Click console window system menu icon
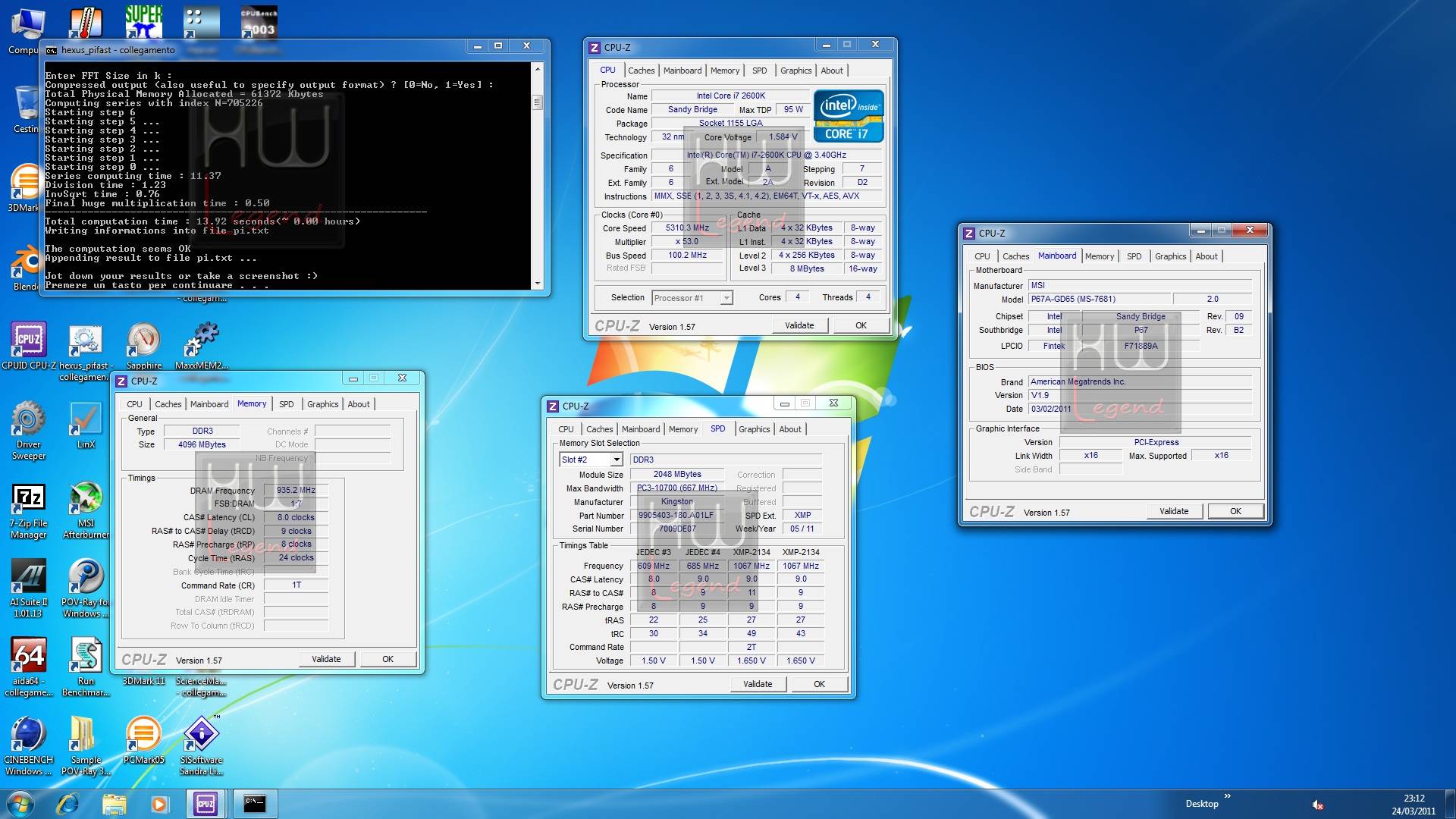 point(51,50)
